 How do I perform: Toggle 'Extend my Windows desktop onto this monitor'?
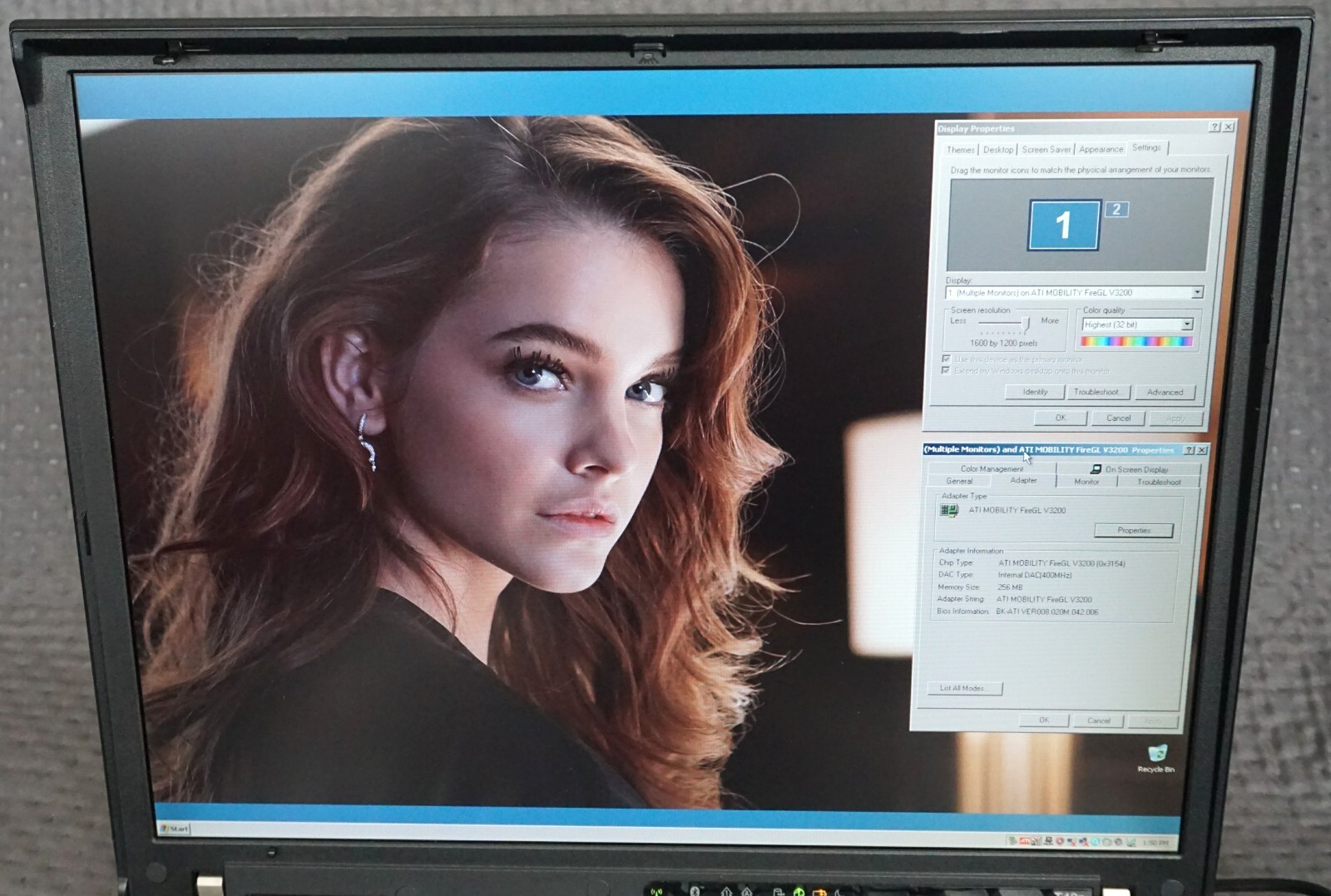946,370
